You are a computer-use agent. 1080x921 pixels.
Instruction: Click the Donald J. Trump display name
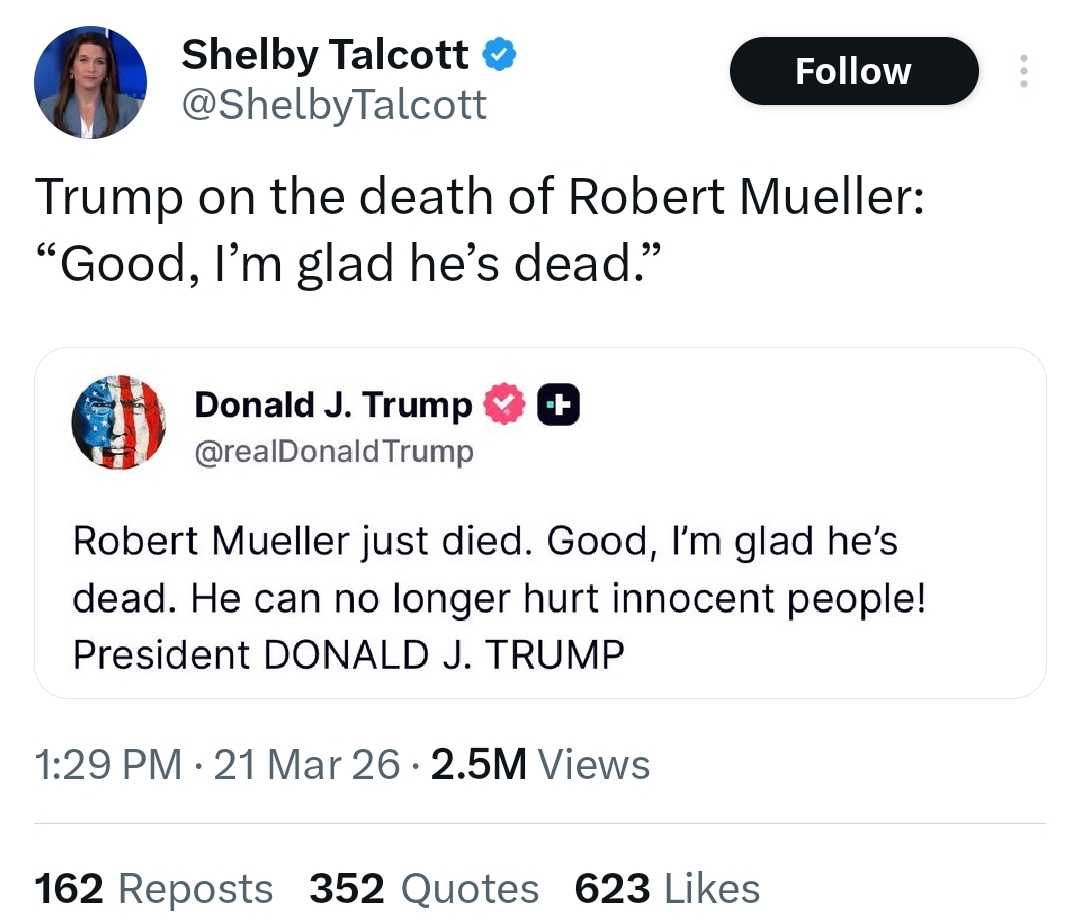click(x=332, y=405)
